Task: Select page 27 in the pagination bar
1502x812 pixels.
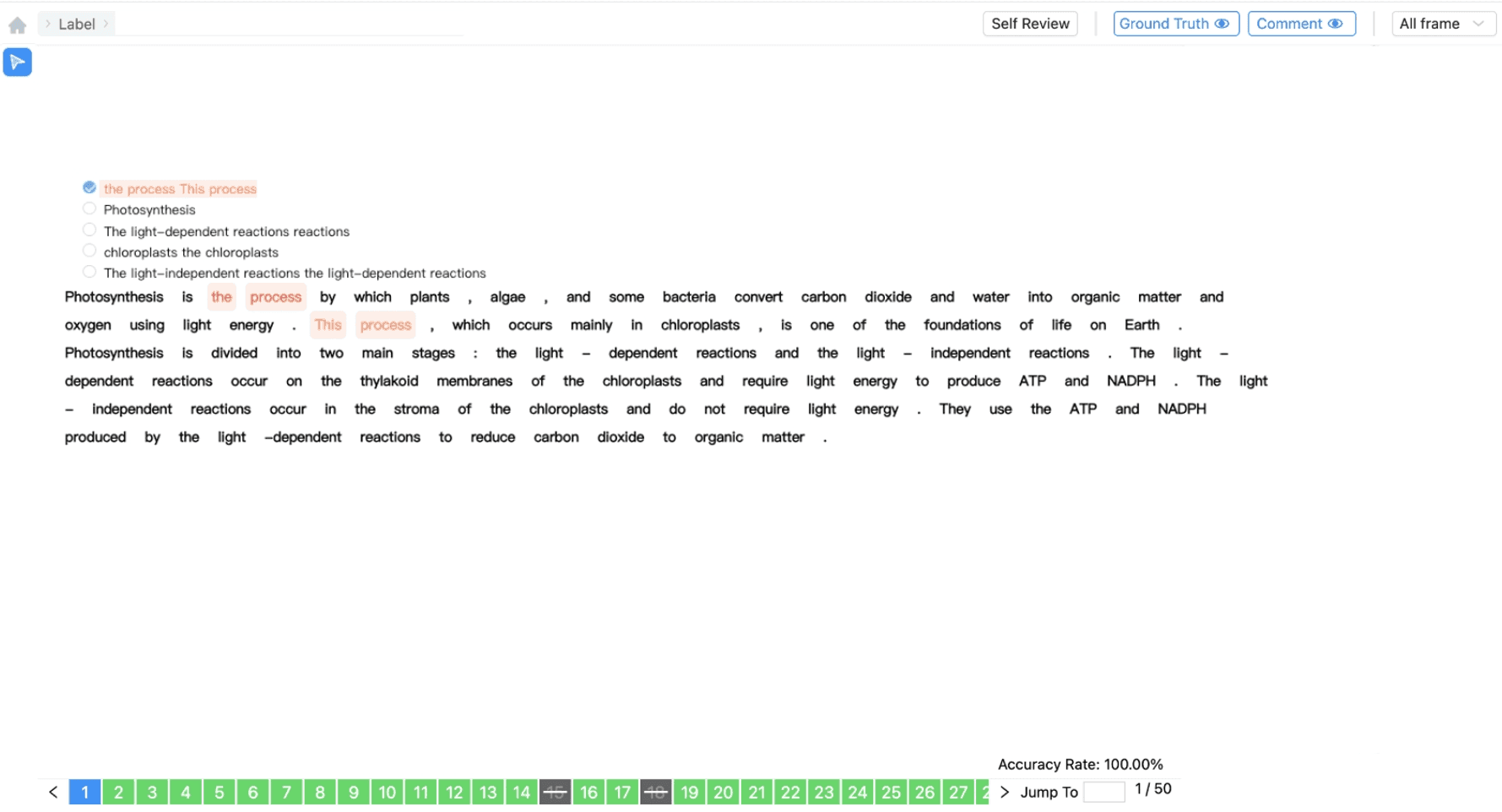Action: pyautogui.click(x=957, y=792)
